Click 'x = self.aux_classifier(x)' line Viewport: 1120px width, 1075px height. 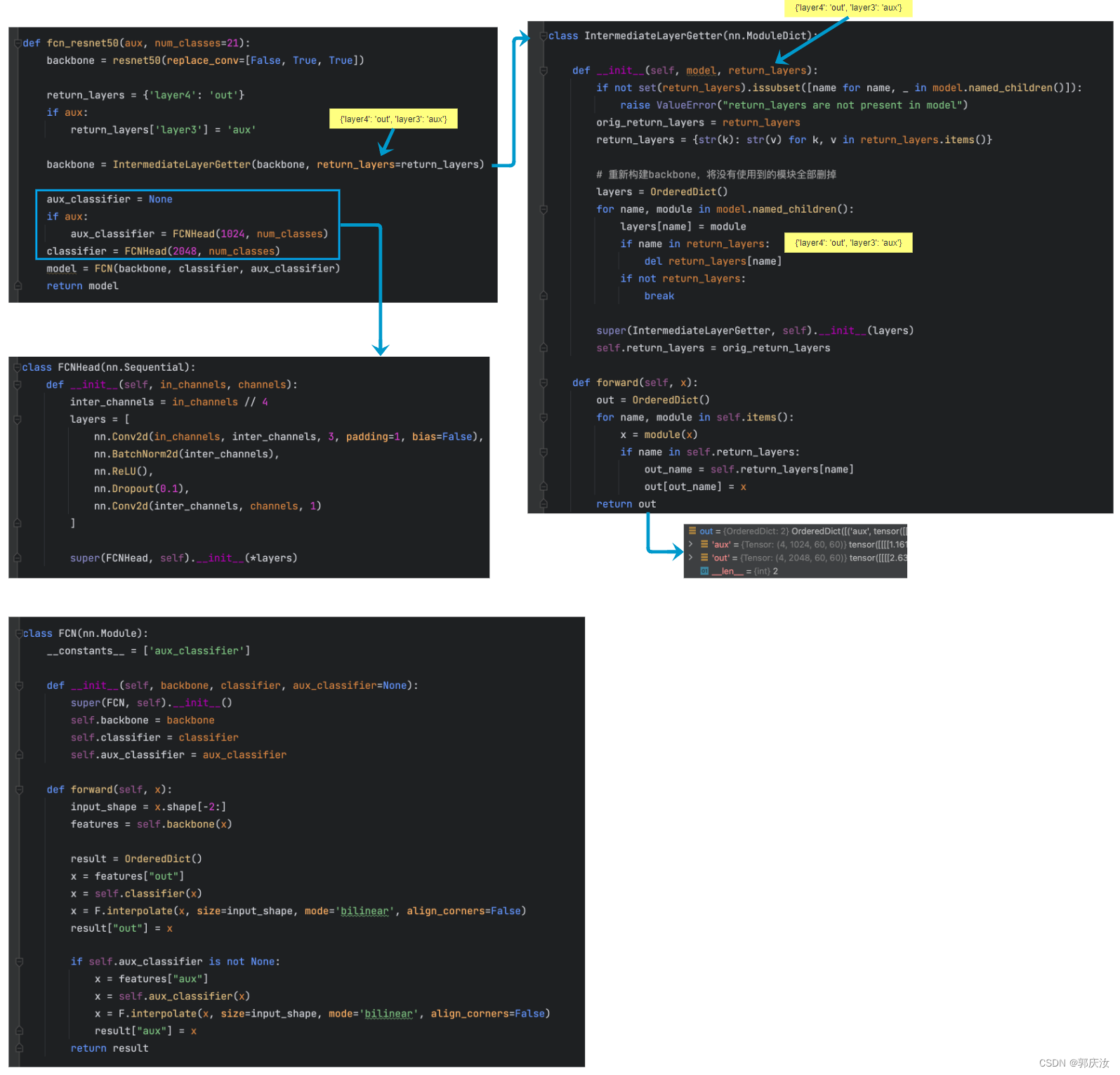172,996
